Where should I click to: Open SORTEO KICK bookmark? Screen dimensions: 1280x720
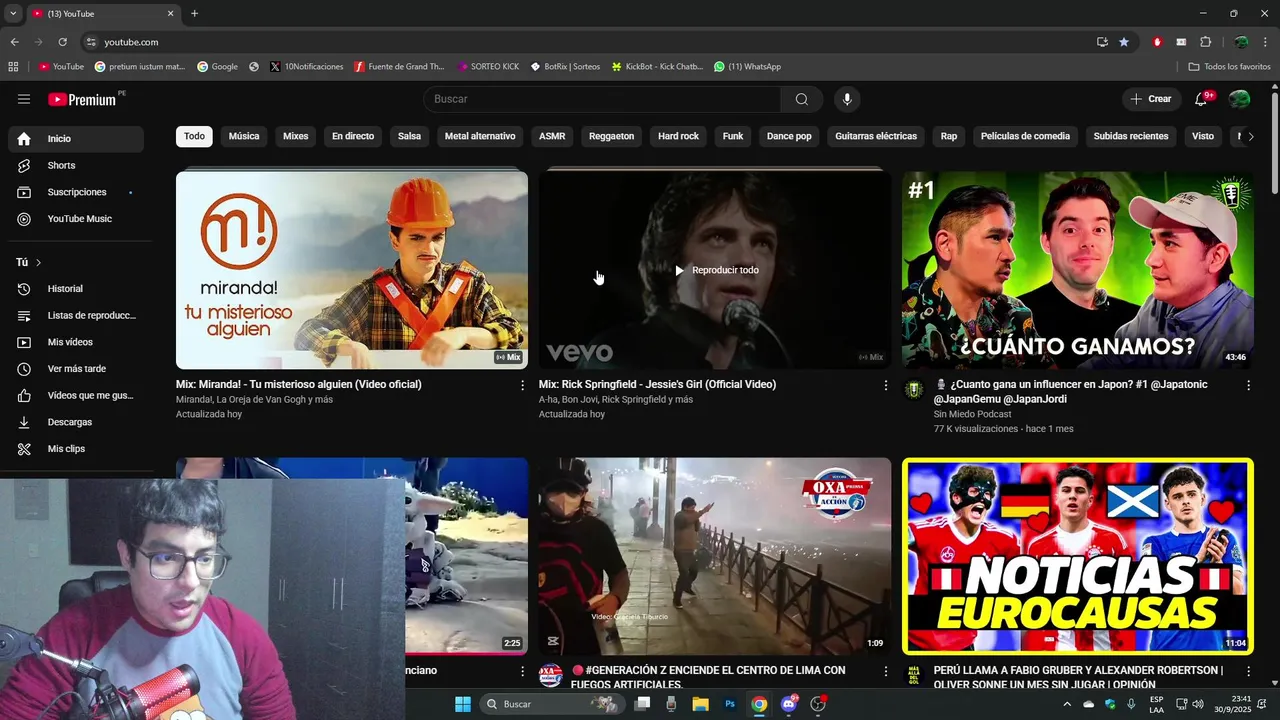(x=488, y=67)
